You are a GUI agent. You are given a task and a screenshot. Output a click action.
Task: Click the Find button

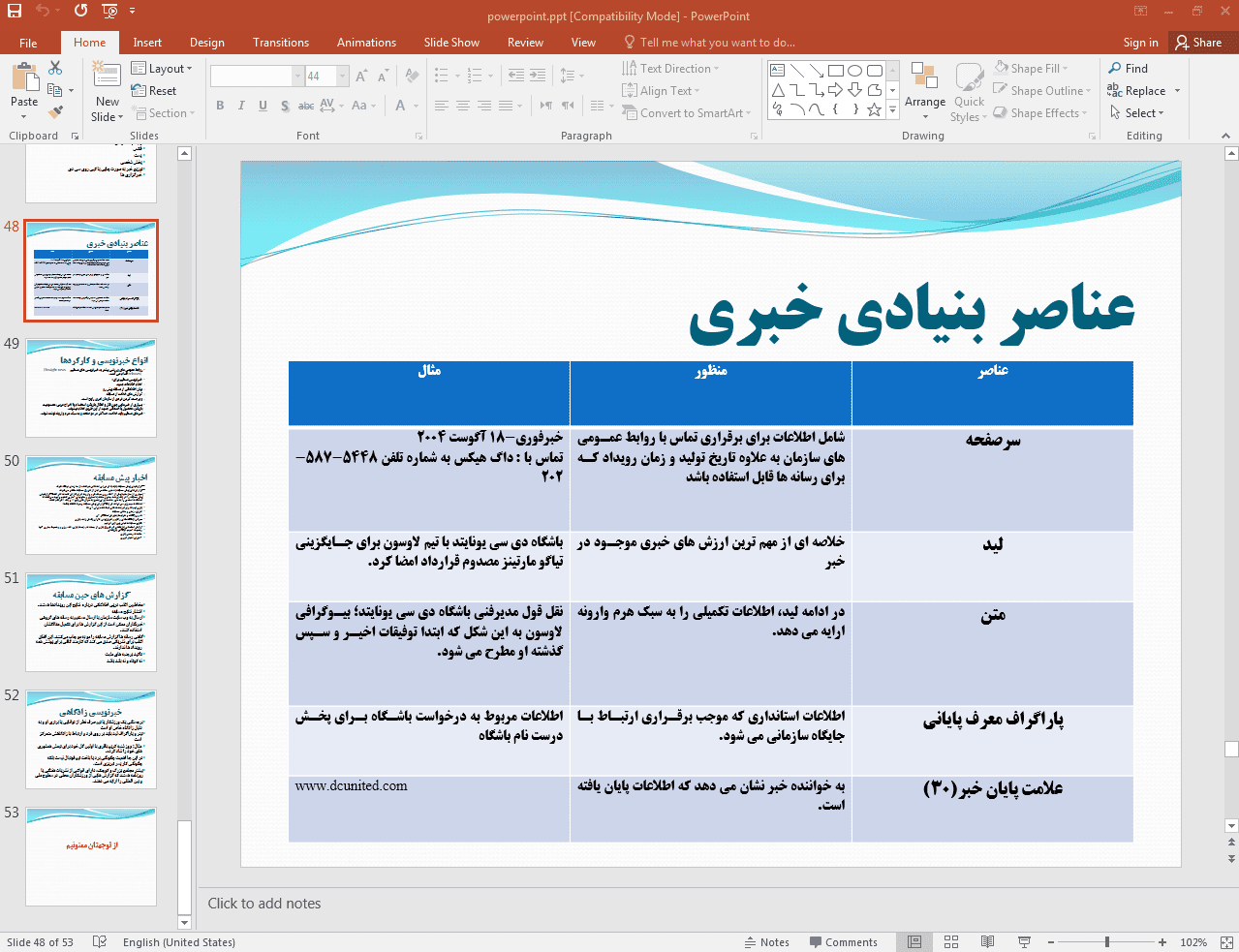pyautogui.click(x=1129, y=69)
